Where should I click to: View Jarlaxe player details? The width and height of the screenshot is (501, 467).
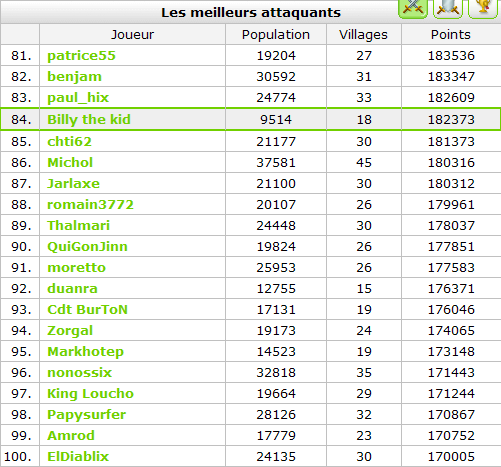[73, 183]
